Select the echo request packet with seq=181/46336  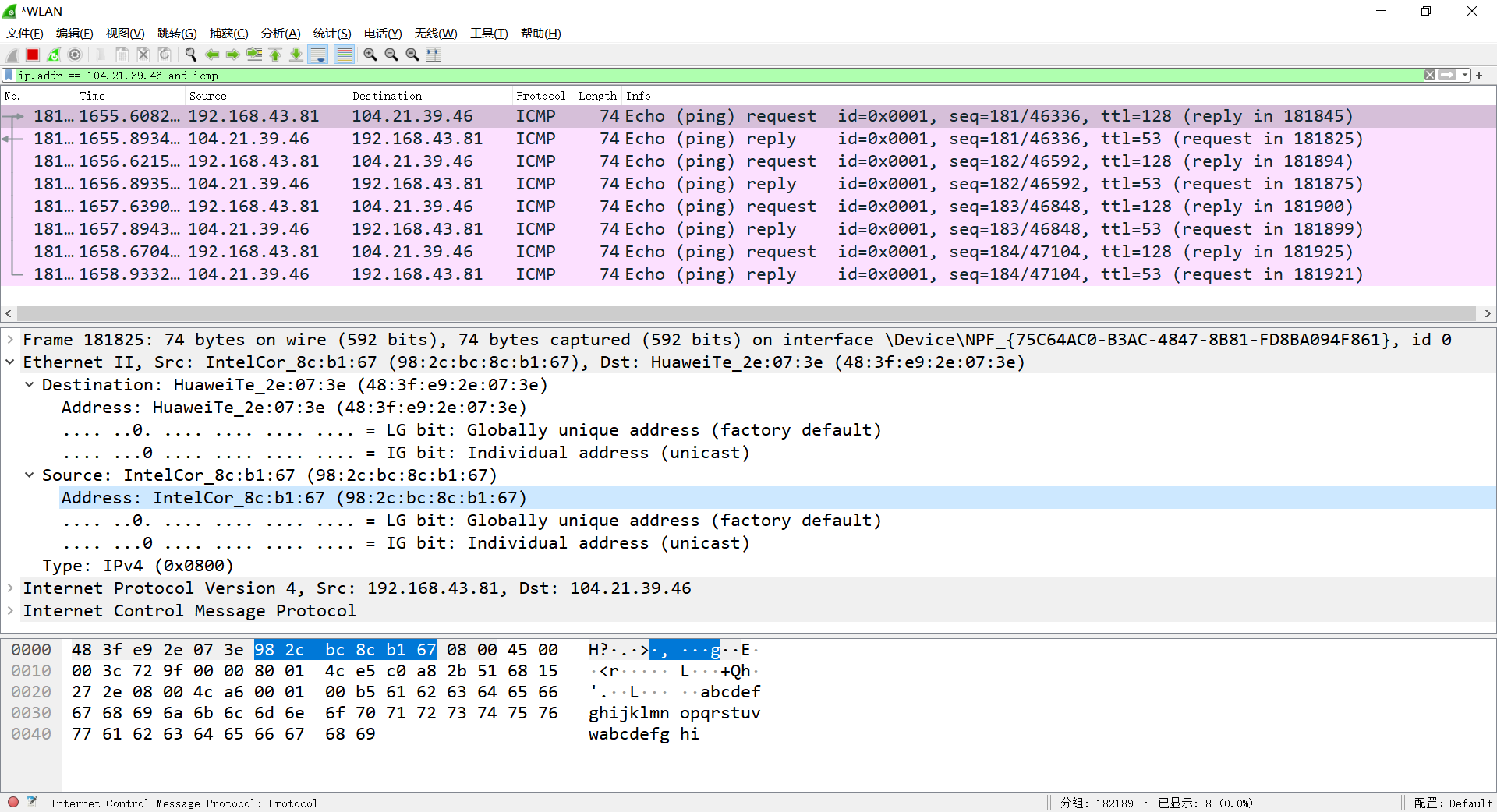[x=748, y=116]
